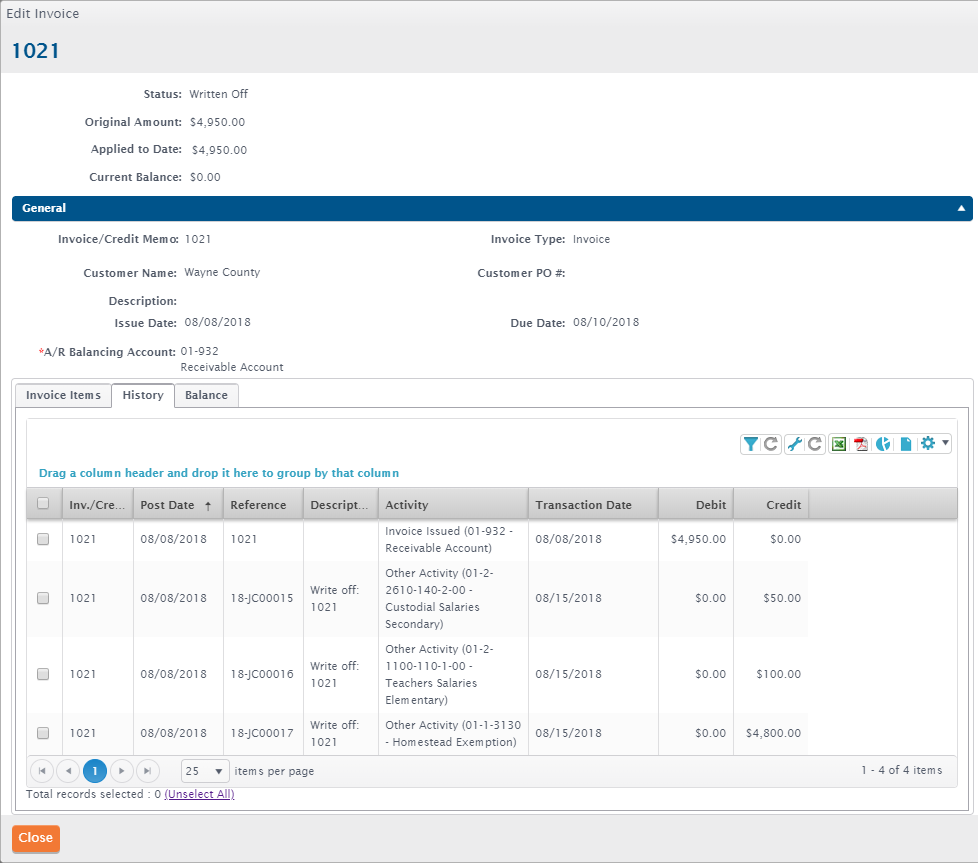The image size is (978, 863).
Task: Click the Homestead Exemption activity cell
Action: pyautogui.click(x=453, y=733)
